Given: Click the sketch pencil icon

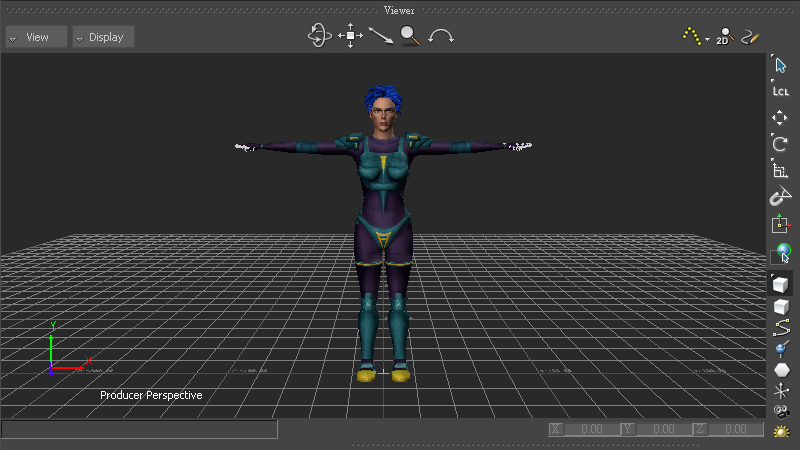Looking at the screenshot, I should point(749,37).
